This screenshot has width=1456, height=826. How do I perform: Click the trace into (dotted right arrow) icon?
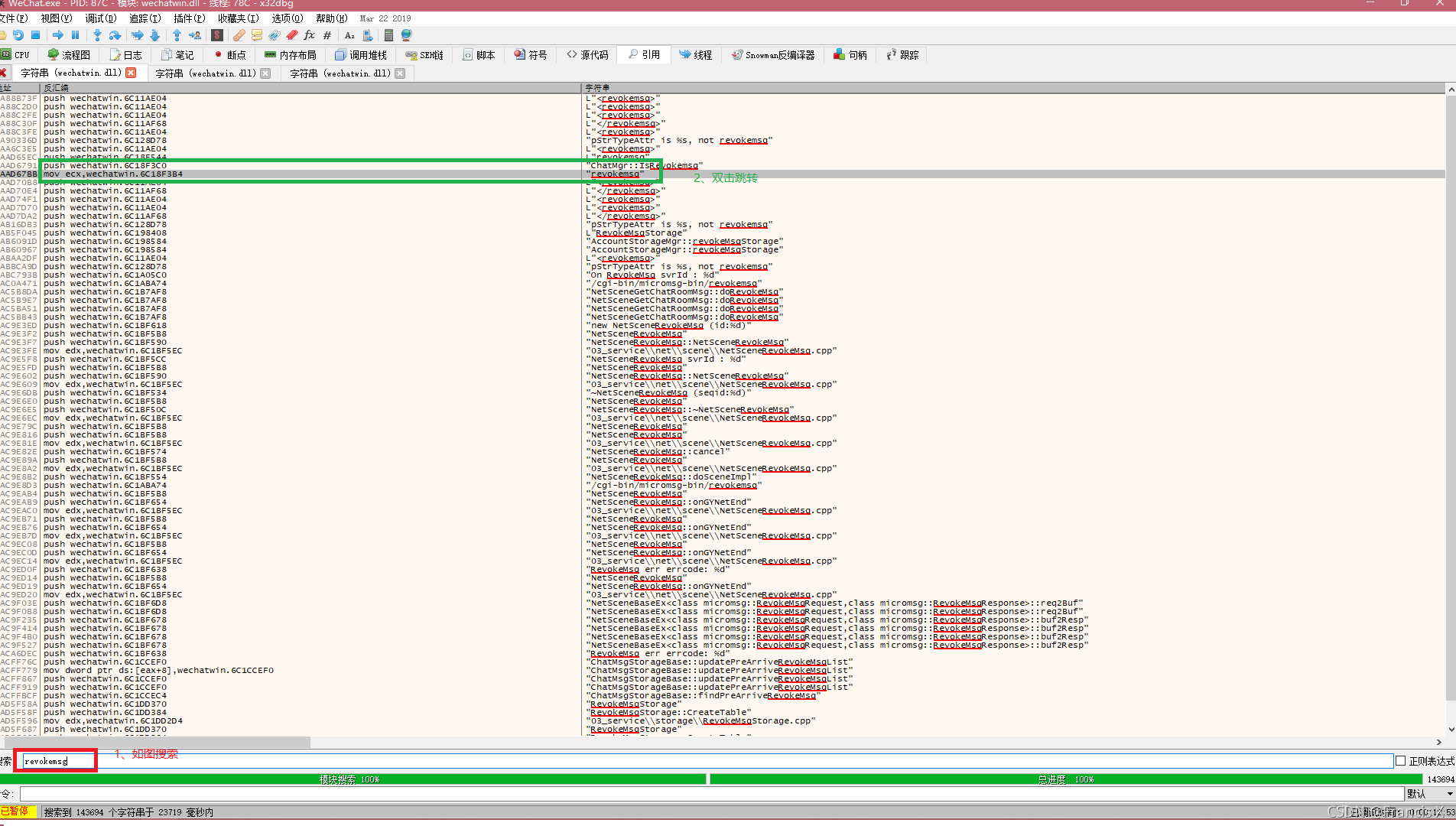click(137, 35)
